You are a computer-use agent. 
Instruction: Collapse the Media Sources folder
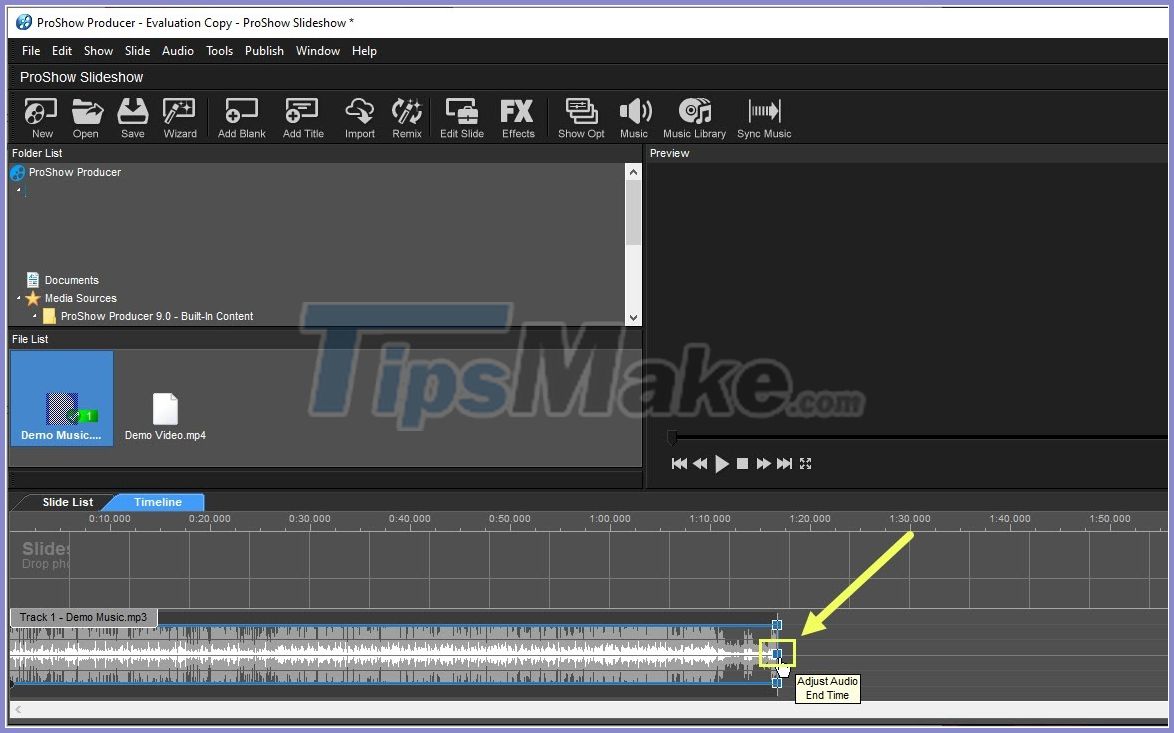pyautogui.click(x=18, y=298)
